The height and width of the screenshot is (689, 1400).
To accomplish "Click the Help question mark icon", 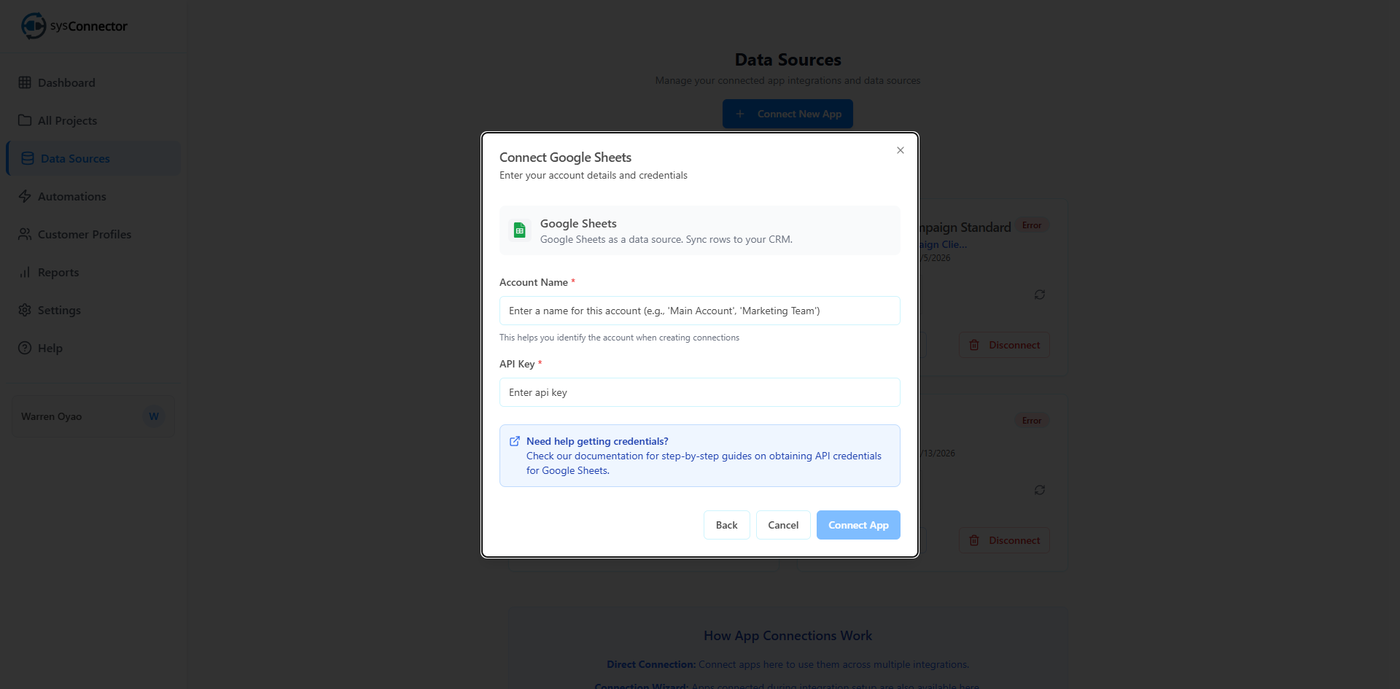I will click(25, 348).
